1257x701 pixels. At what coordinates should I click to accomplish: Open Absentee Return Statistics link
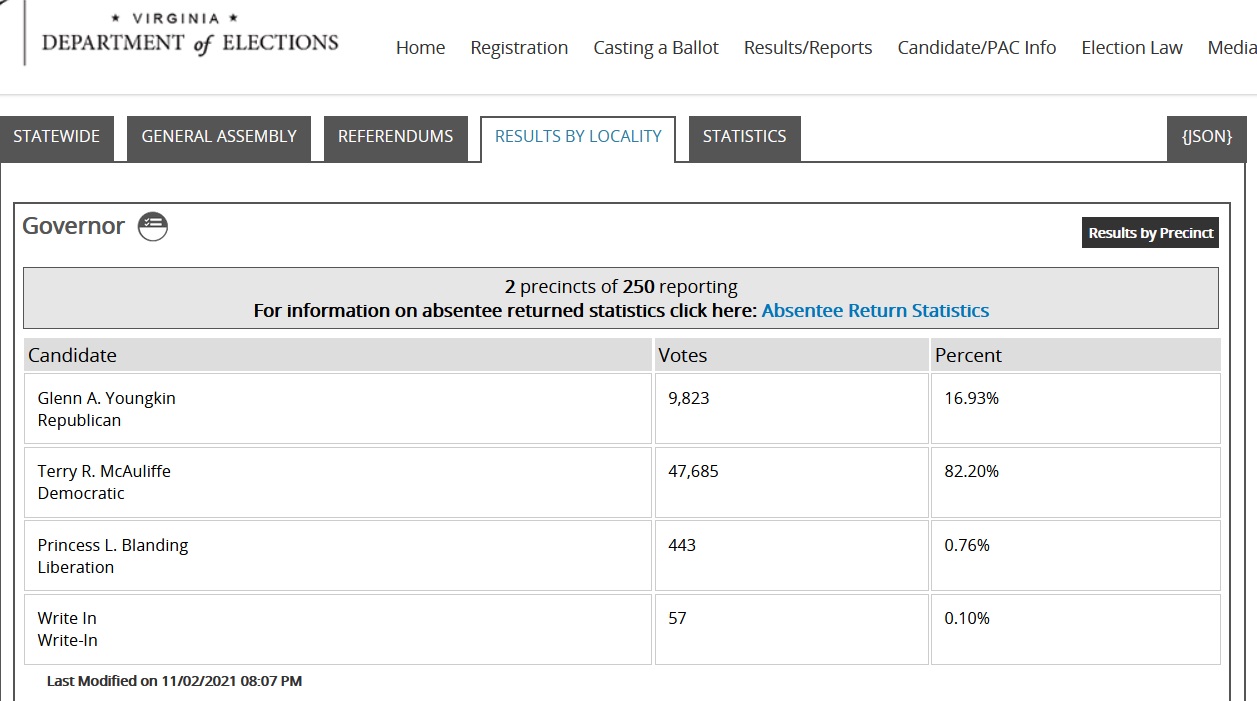[x=875, y=310]
